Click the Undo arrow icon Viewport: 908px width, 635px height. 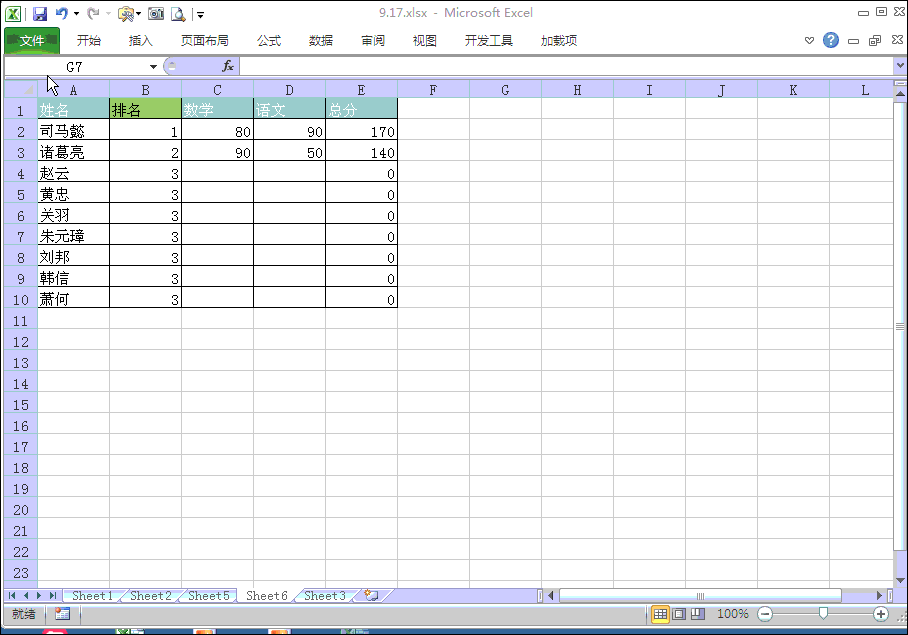[61, 13]
